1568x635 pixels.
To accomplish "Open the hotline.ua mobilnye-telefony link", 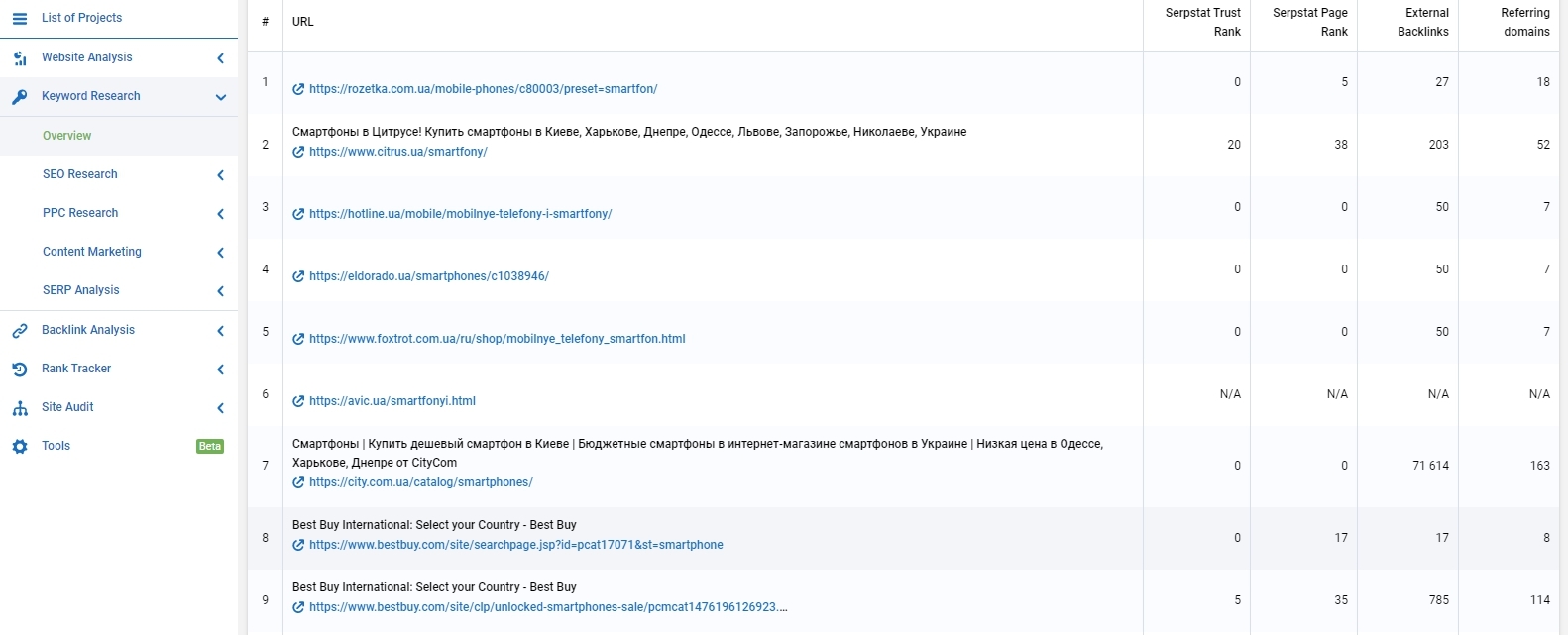I will click(460, 214).
